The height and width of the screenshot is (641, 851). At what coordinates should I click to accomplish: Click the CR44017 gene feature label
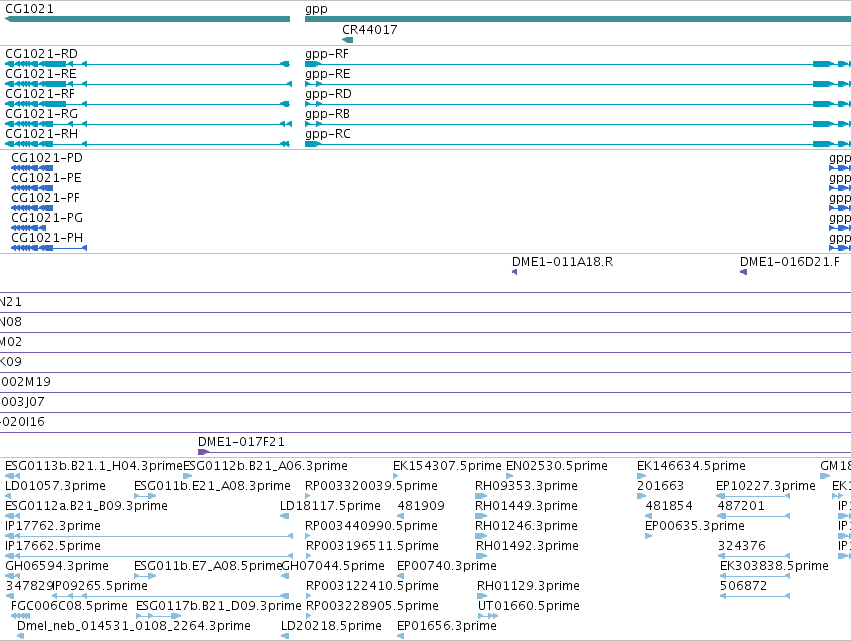point(370,30)
